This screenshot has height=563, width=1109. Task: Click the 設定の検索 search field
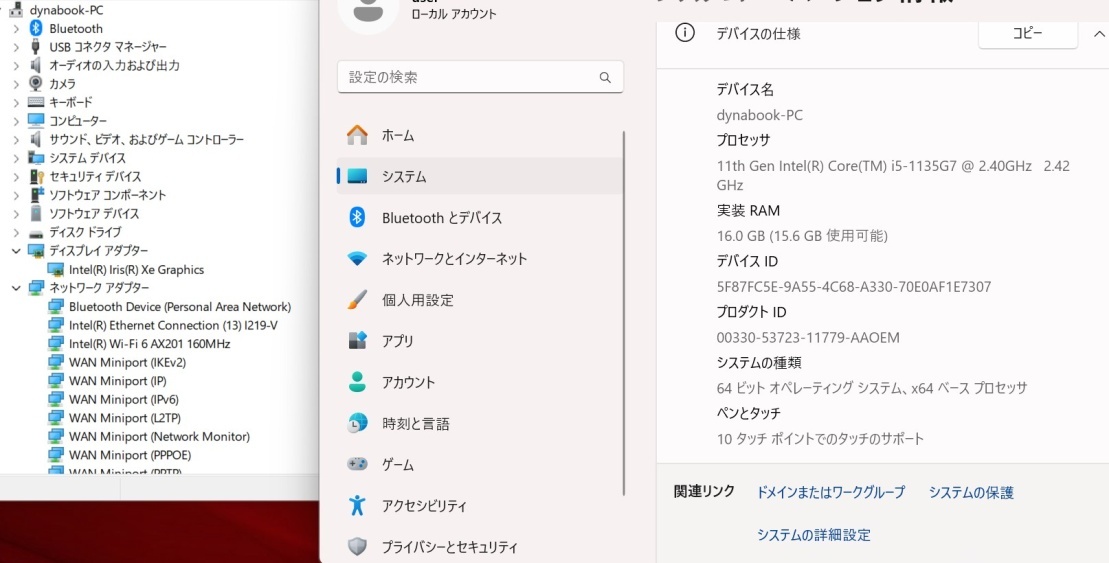coord(480,77)
